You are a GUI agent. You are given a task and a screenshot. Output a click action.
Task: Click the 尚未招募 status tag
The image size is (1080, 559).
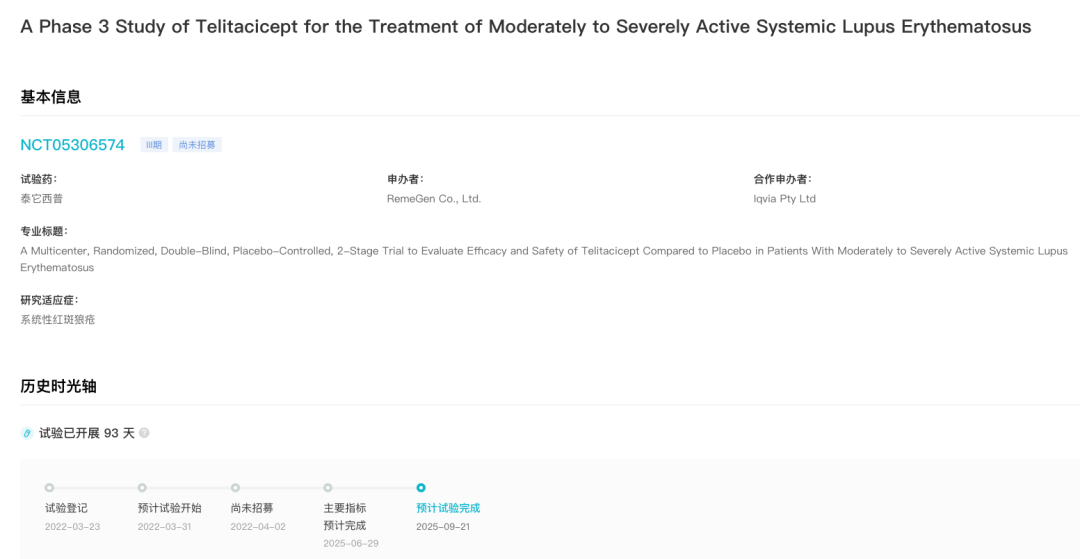(197, 145)
